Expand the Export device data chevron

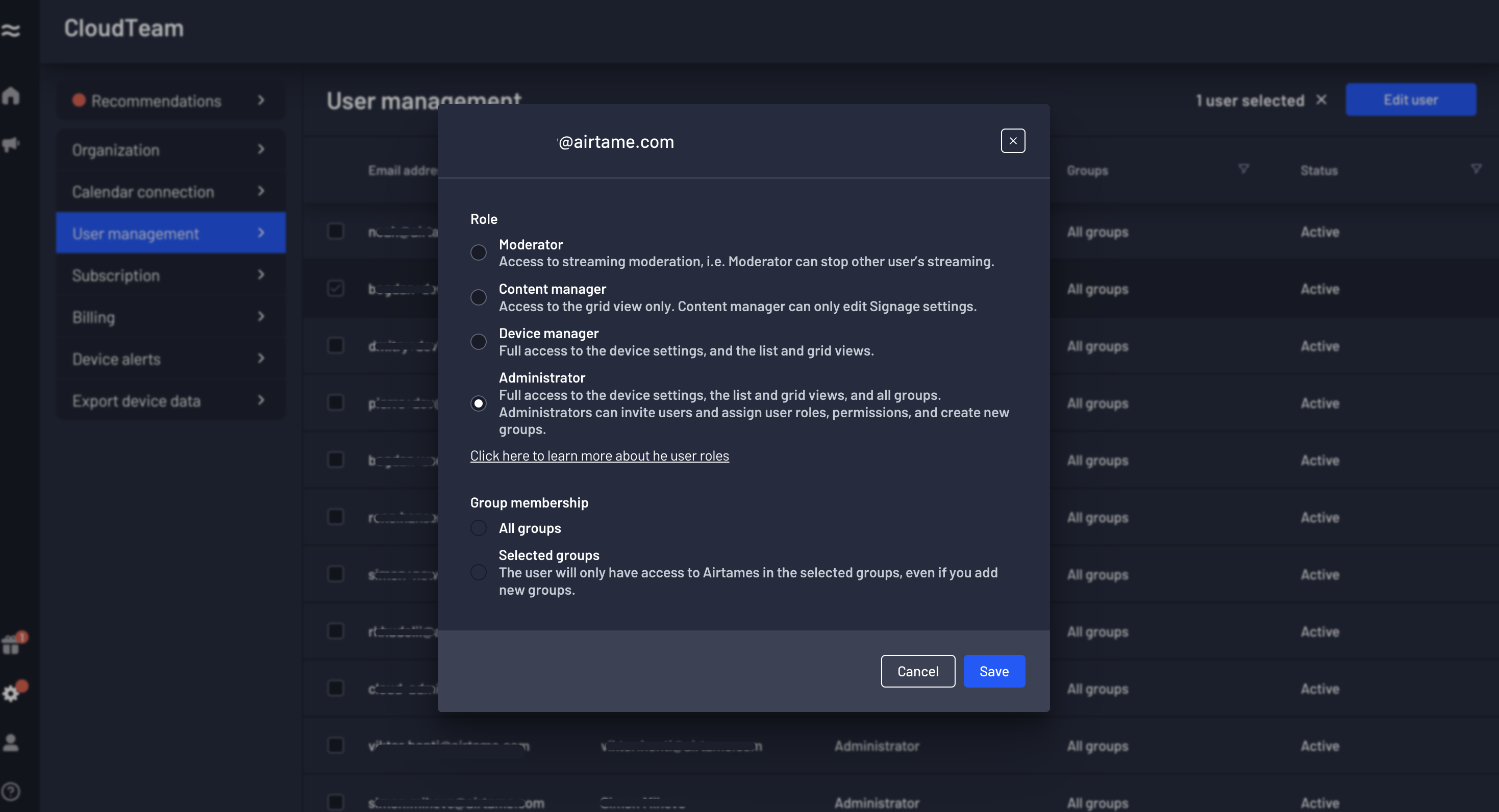click(x=261, y=400)
